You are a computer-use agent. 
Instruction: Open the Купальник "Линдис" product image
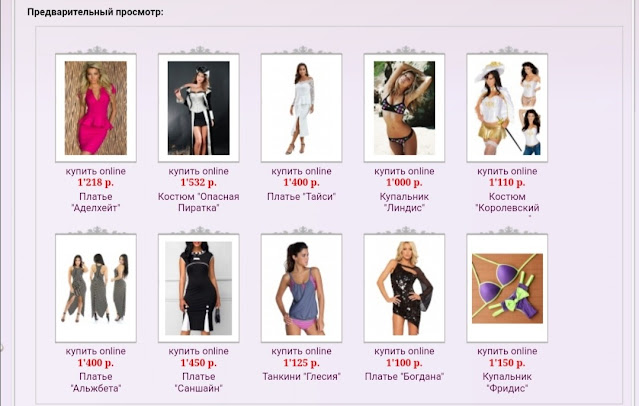point(404,108)
